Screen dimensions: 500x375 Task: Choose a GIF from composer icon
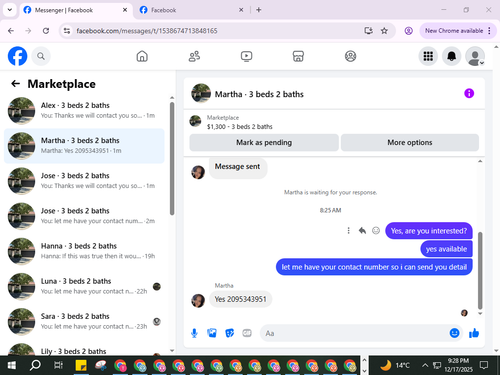(247, 333)
